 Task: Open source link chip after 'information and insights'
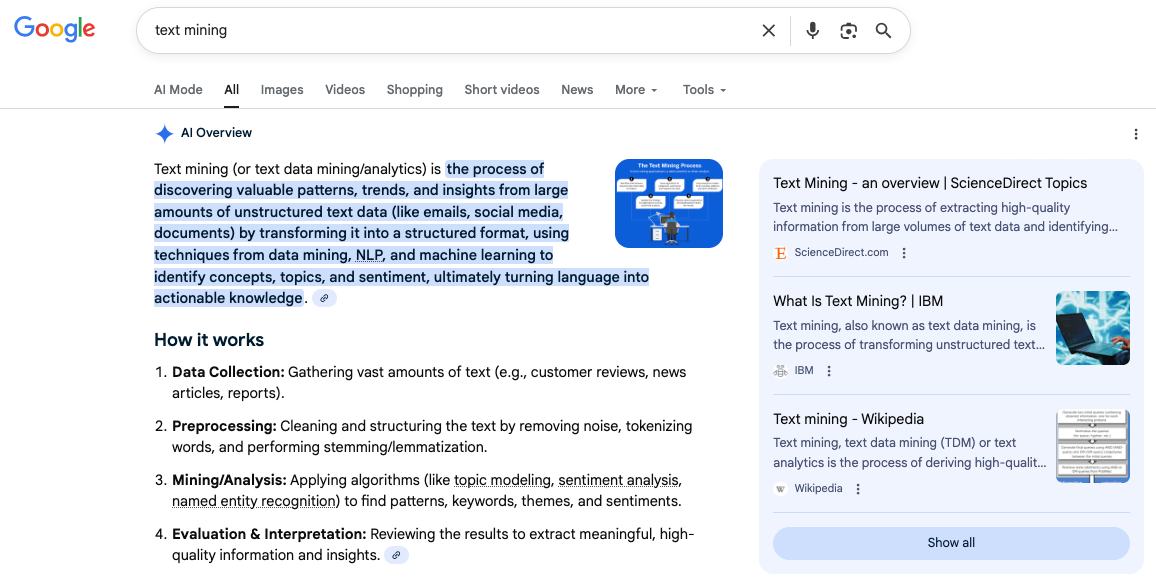(397, 555)
